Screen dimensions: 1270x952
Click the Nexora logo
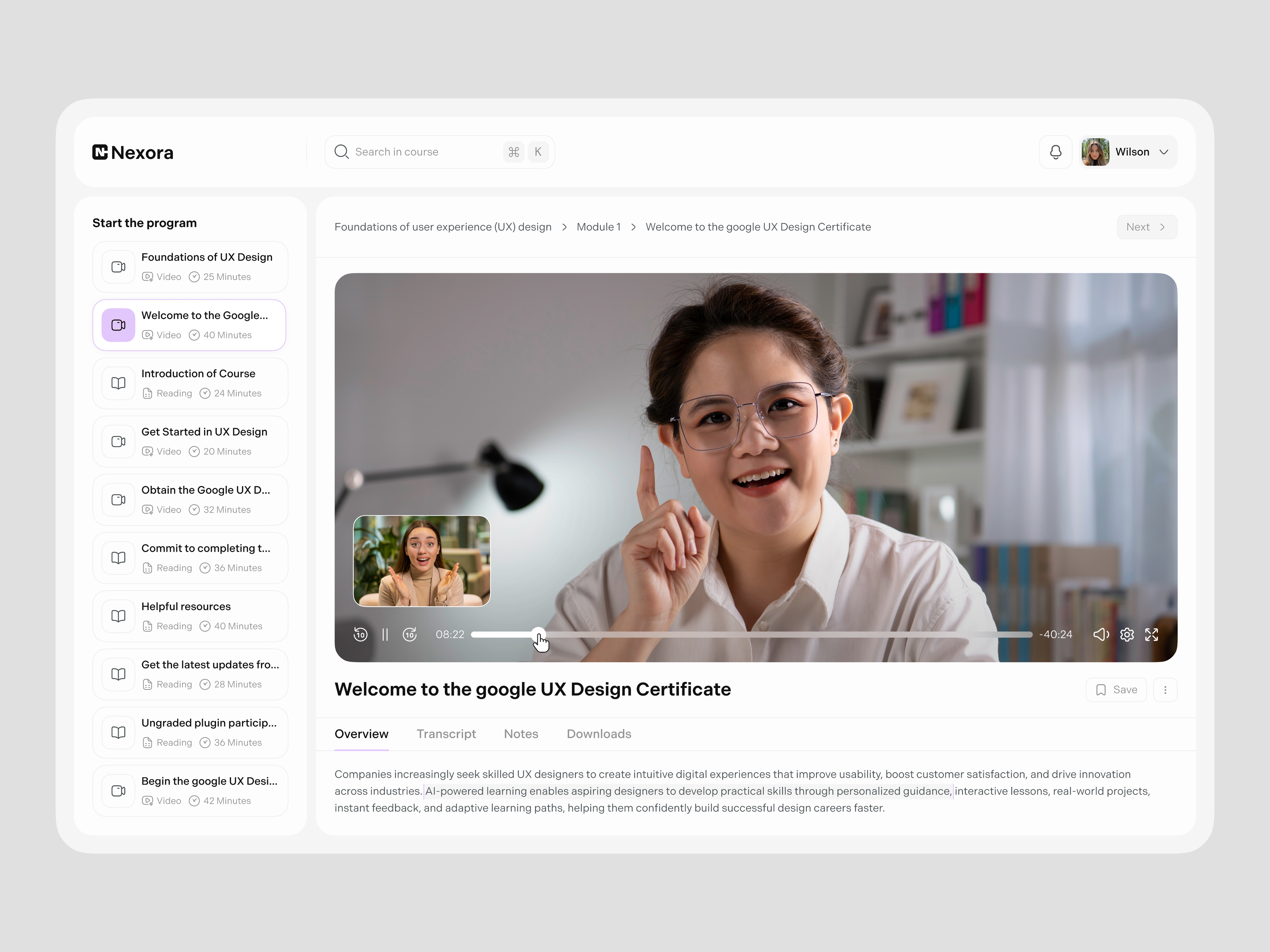pyautogui.click(x=133, y=152)
